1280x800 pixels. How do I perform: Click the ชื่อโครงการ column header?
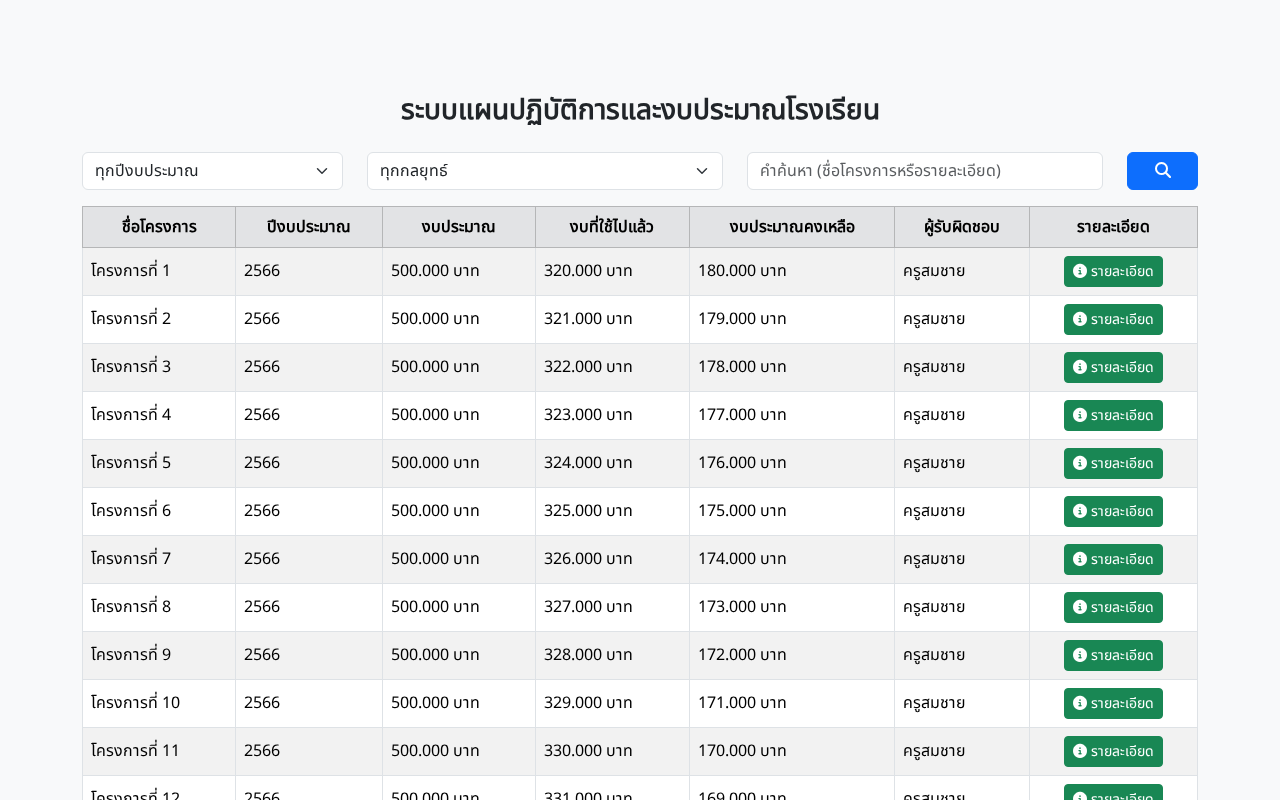click(159, 227)
